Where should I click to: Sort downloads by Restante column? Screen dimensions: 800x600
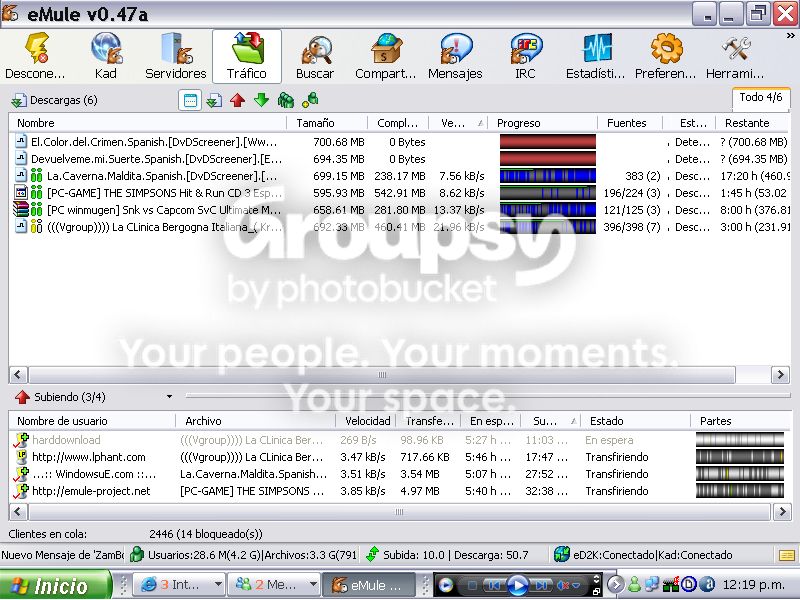[753, 123]
